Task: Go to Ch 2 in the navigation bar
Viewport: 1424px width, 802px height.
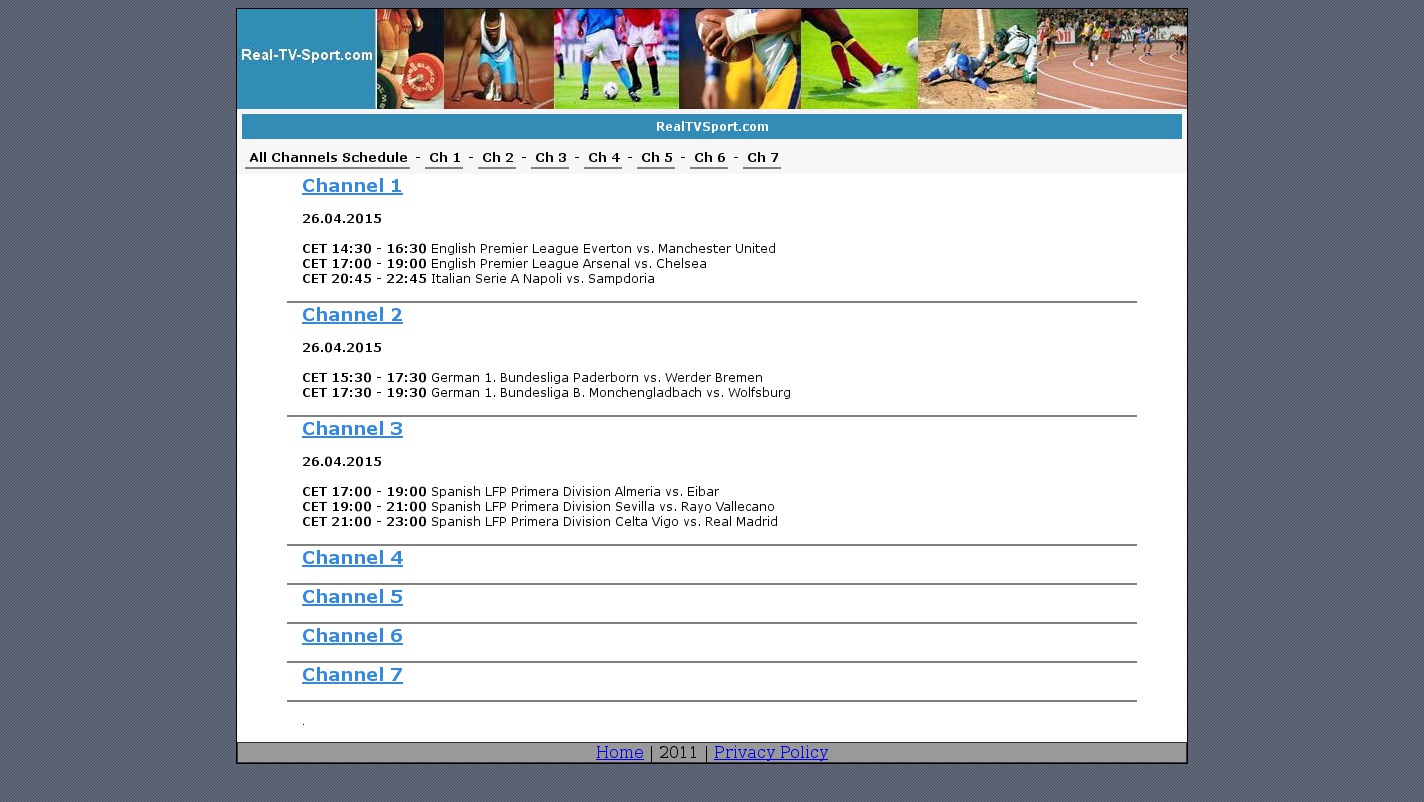Action: (x=497, y=158)
